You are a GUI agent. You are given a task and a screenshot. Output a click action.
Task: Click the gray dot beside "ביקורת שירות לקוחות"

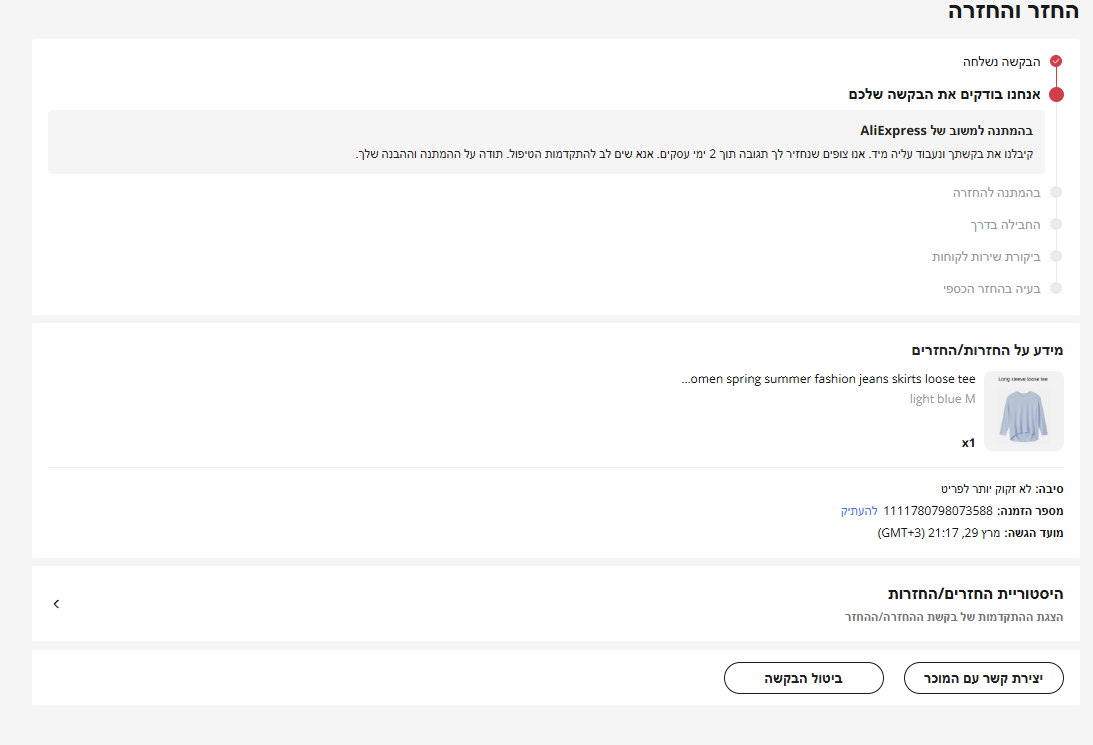click(1056, 256)
